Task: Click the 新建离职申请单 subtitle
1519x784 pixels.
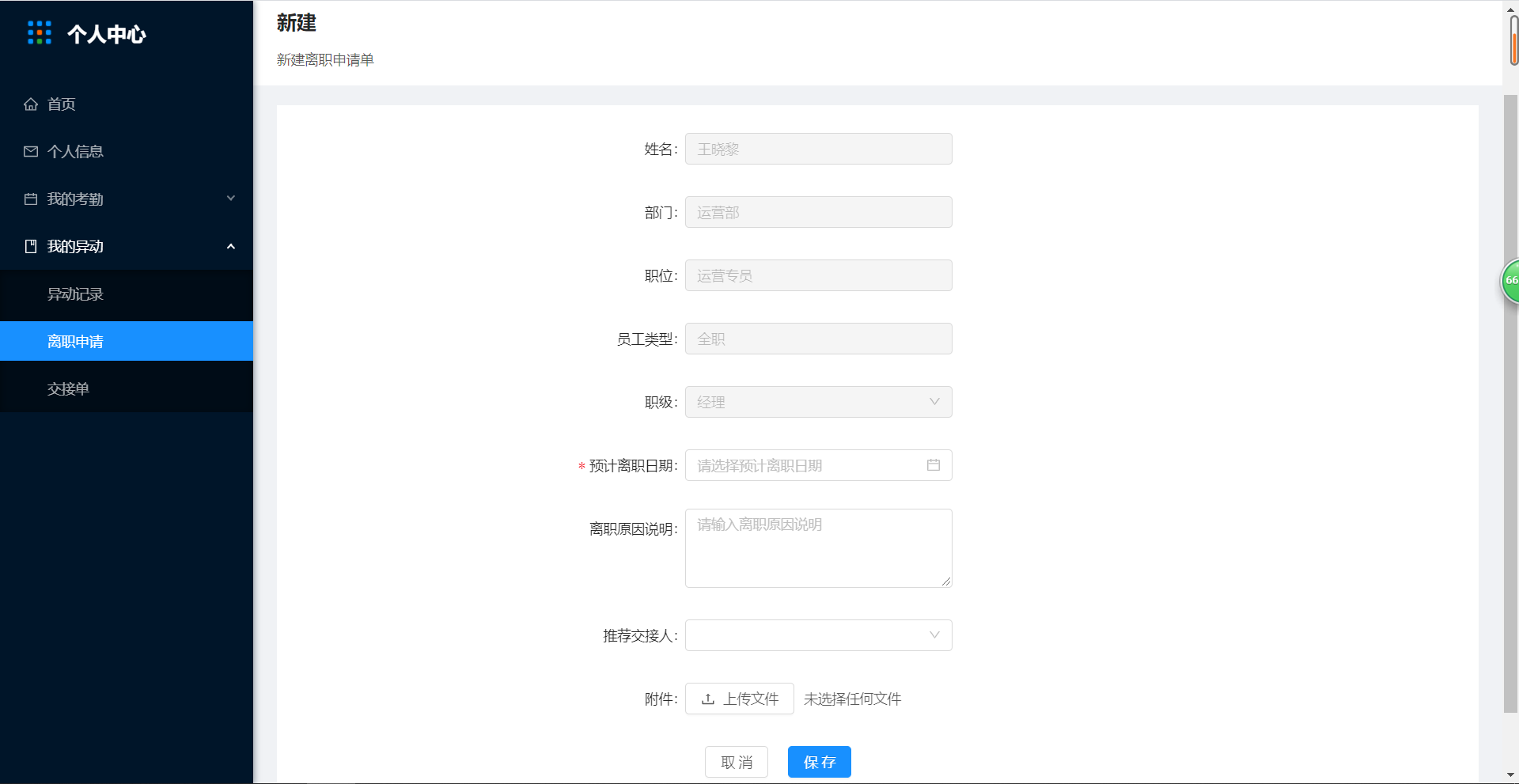Action: [325, 60]
